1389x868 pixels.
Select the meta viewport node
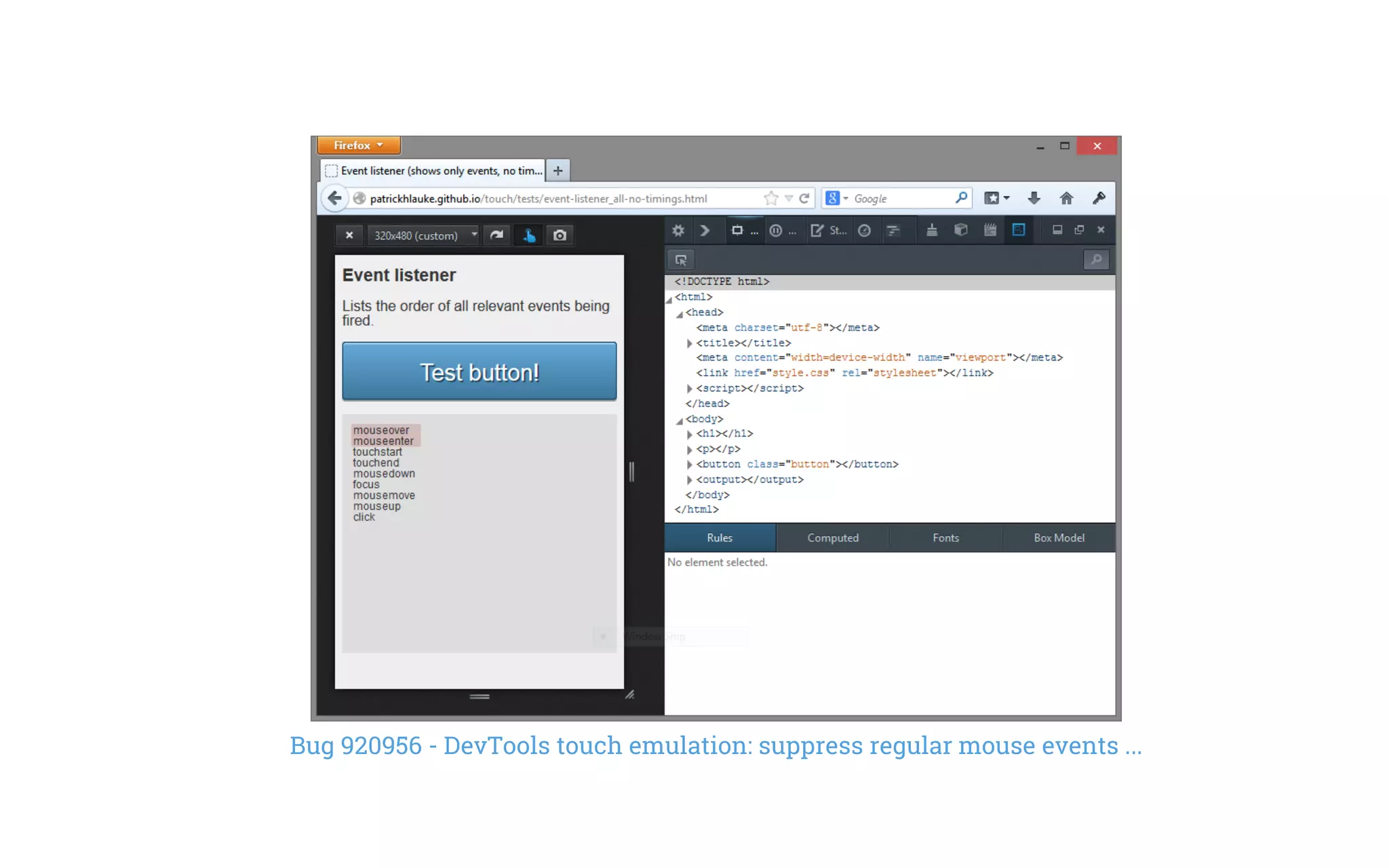point(880,357)
